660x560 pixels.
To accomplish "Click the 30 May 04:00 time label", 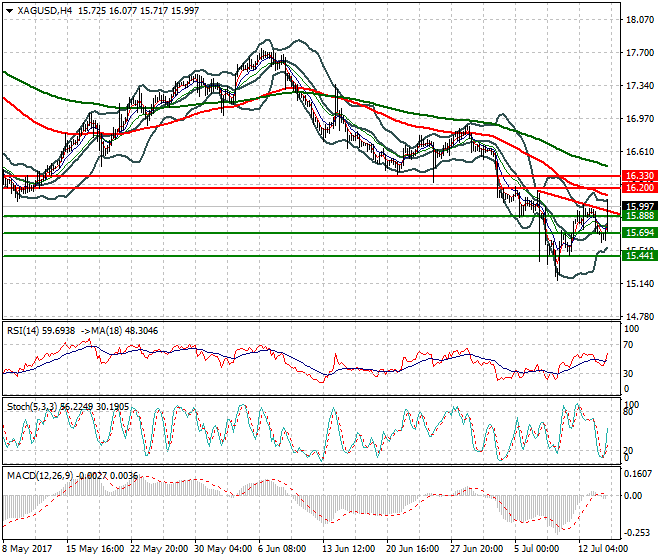I will pos(223,549).
